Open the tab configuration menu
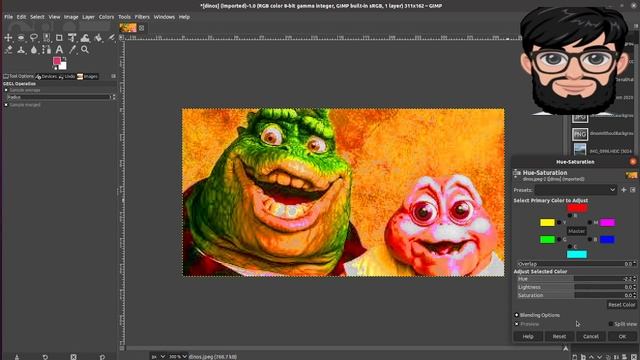The width and height of the screenshot is (640, 360). tap(113, 76)
